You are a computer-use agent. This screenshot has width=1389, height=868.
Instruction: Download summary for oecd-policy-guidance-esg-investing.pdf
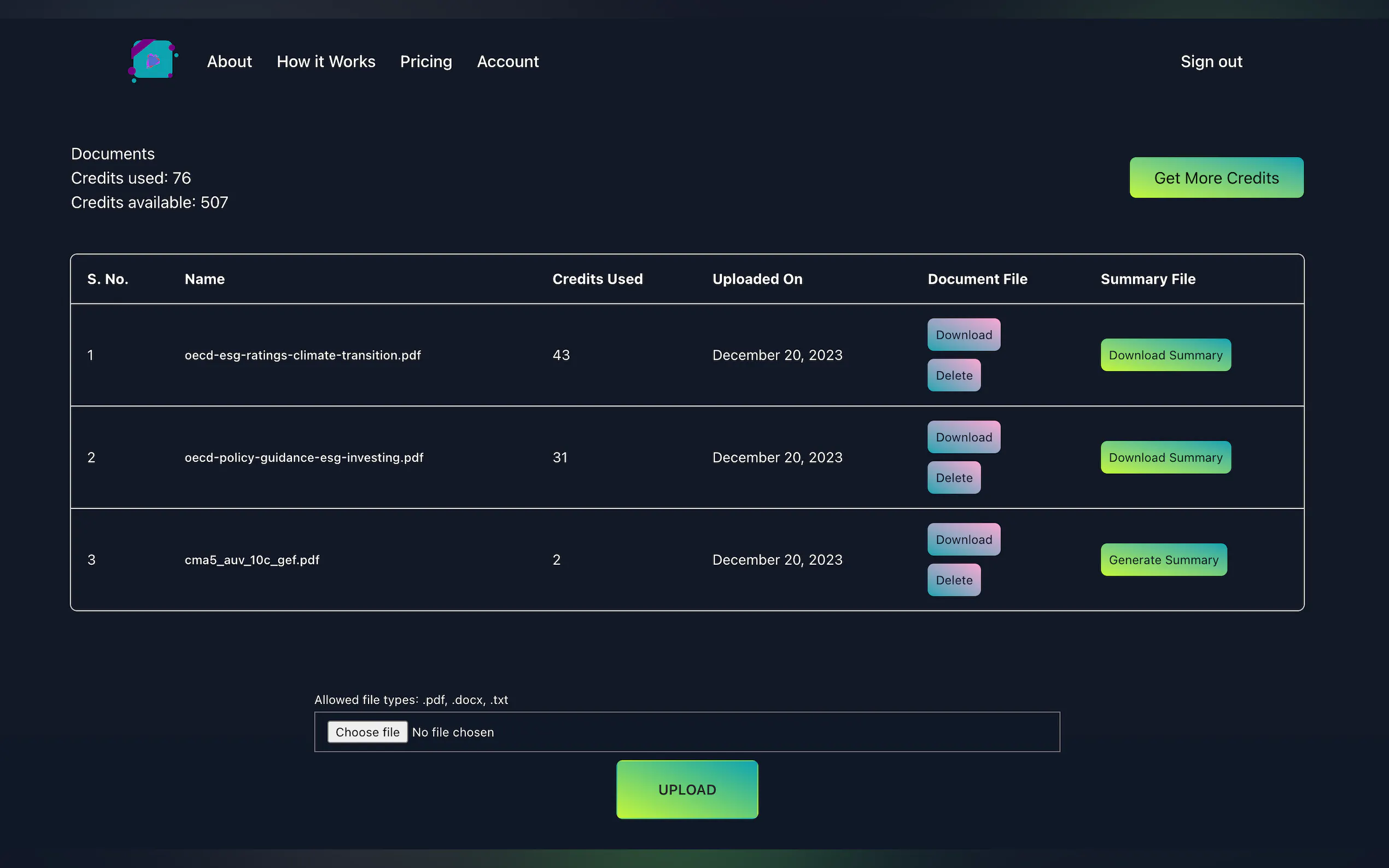(1165, 458)
